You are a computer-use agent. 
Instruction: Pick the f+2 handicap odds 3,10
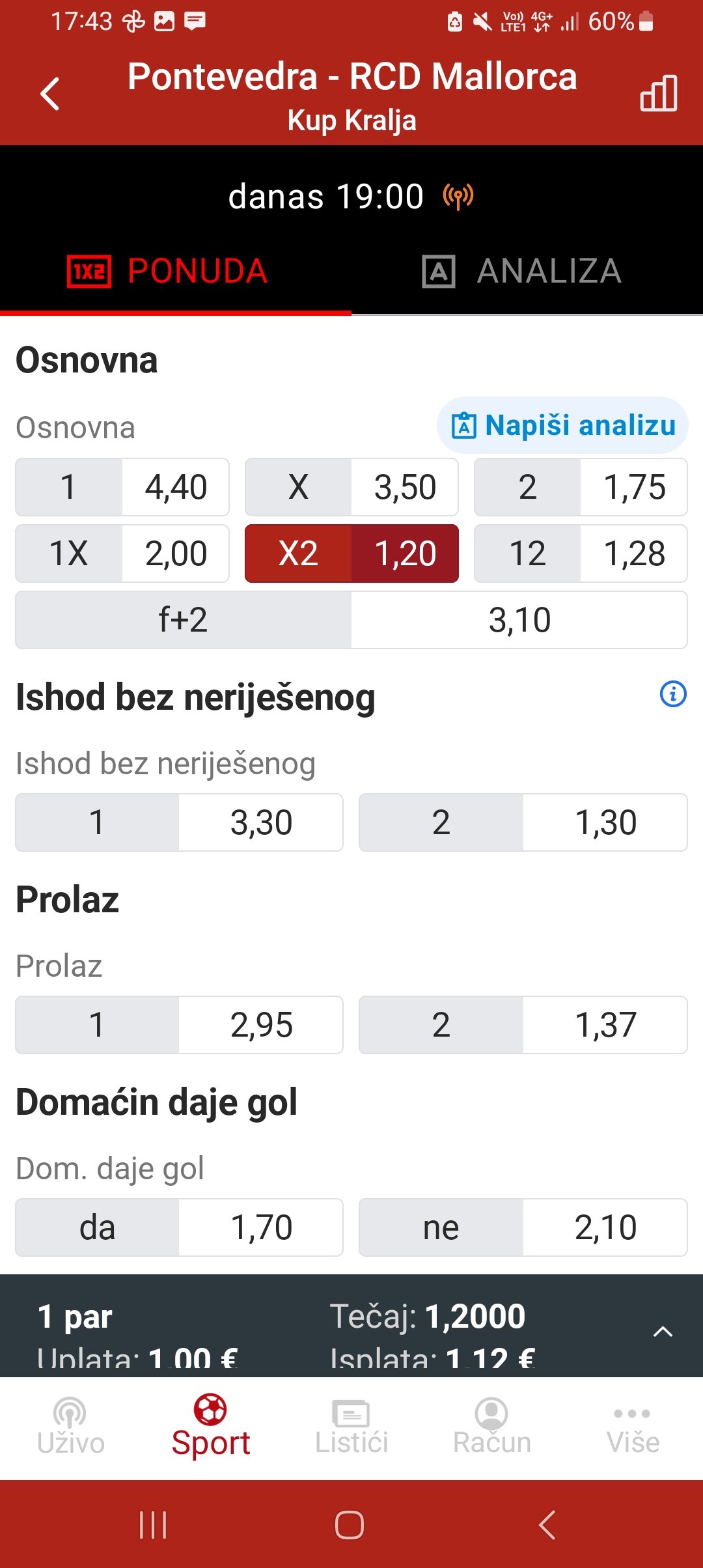351,620
